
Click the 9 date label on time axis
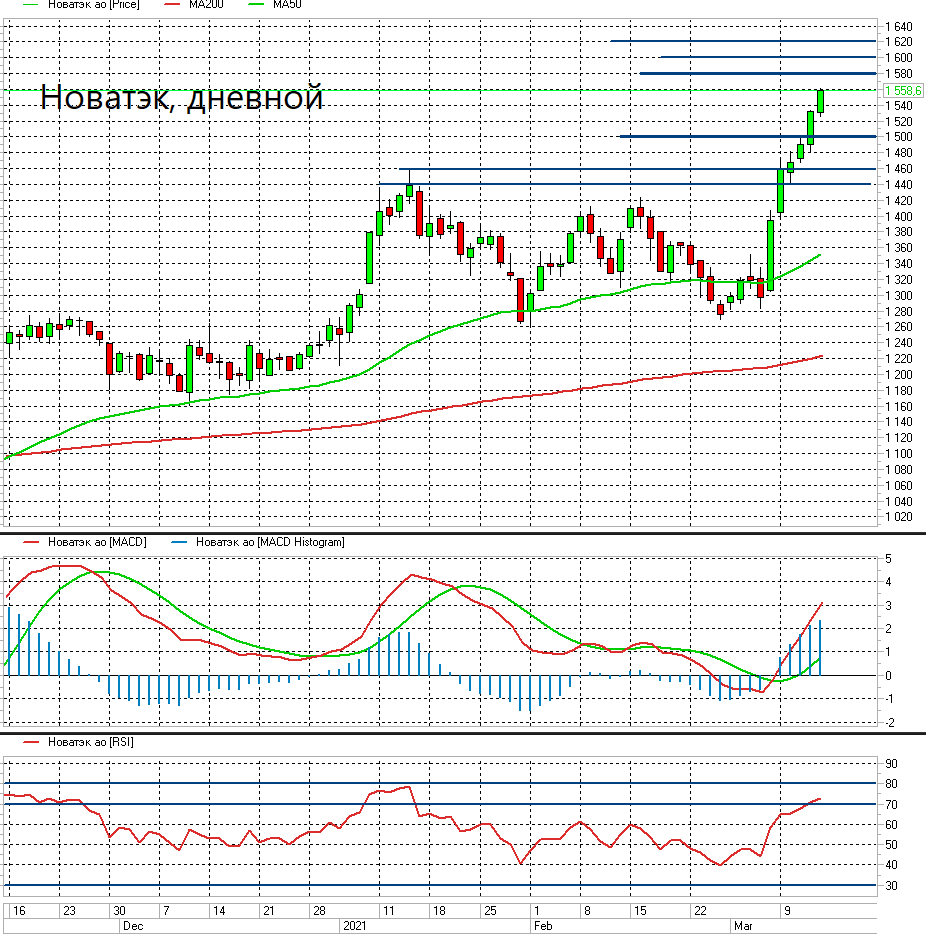[x=787, y=911]
